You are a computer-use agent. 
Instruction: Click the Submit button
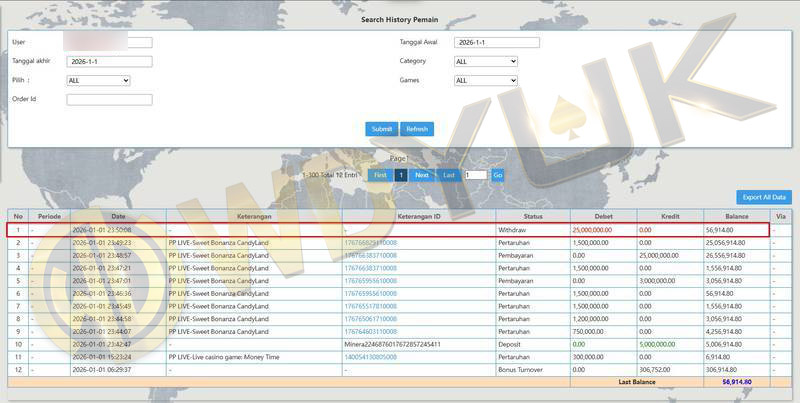tap(381, 129)
